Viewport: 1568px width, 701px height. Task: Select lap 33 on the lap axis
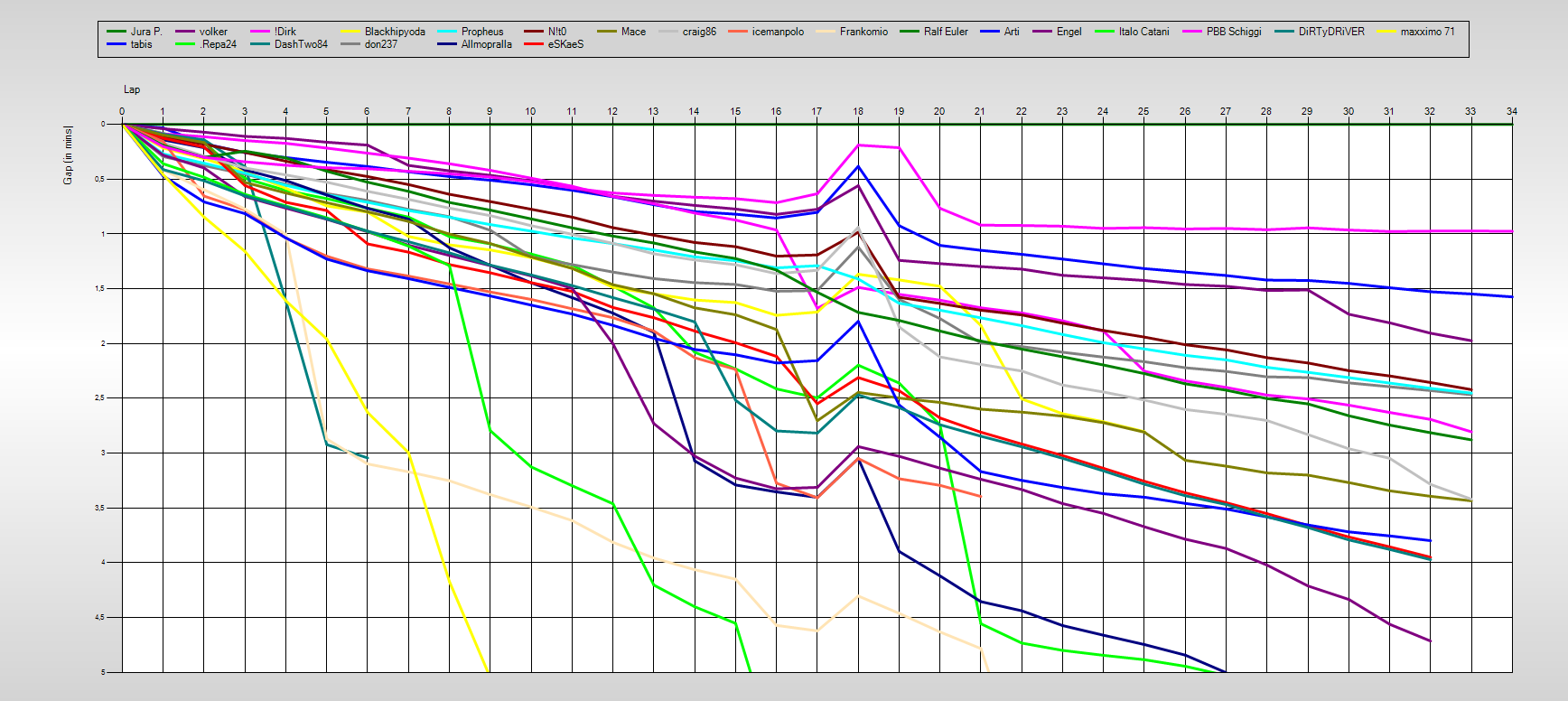(x=1470, y=112)
